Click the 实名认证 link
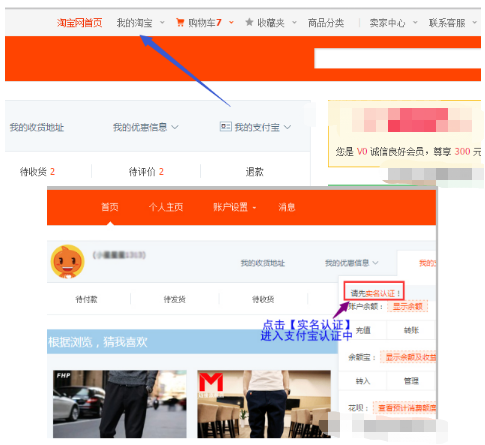The height and width of the screenshot is (445, 485). click(380, 293)
